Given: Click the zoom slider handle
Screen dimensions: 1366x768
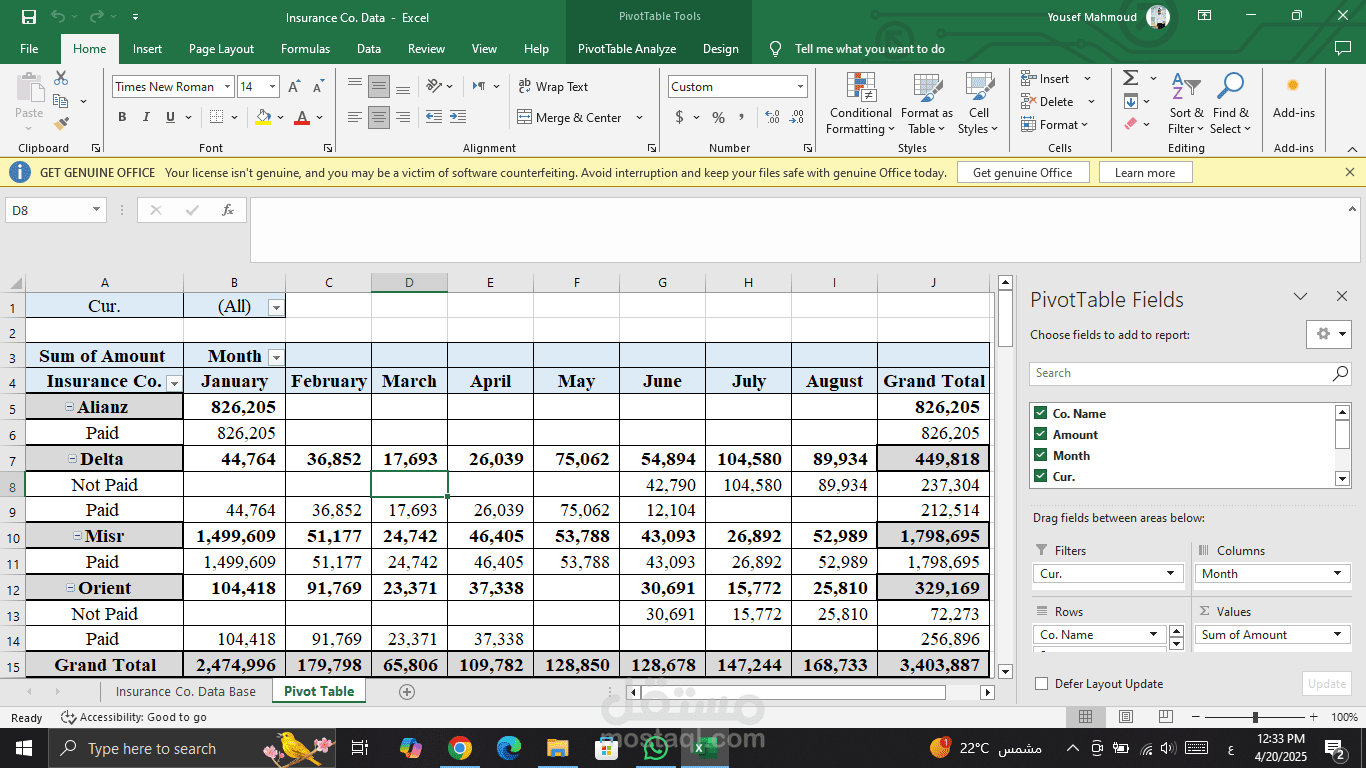Looking at the screenshot, I should pos(1255,717).
